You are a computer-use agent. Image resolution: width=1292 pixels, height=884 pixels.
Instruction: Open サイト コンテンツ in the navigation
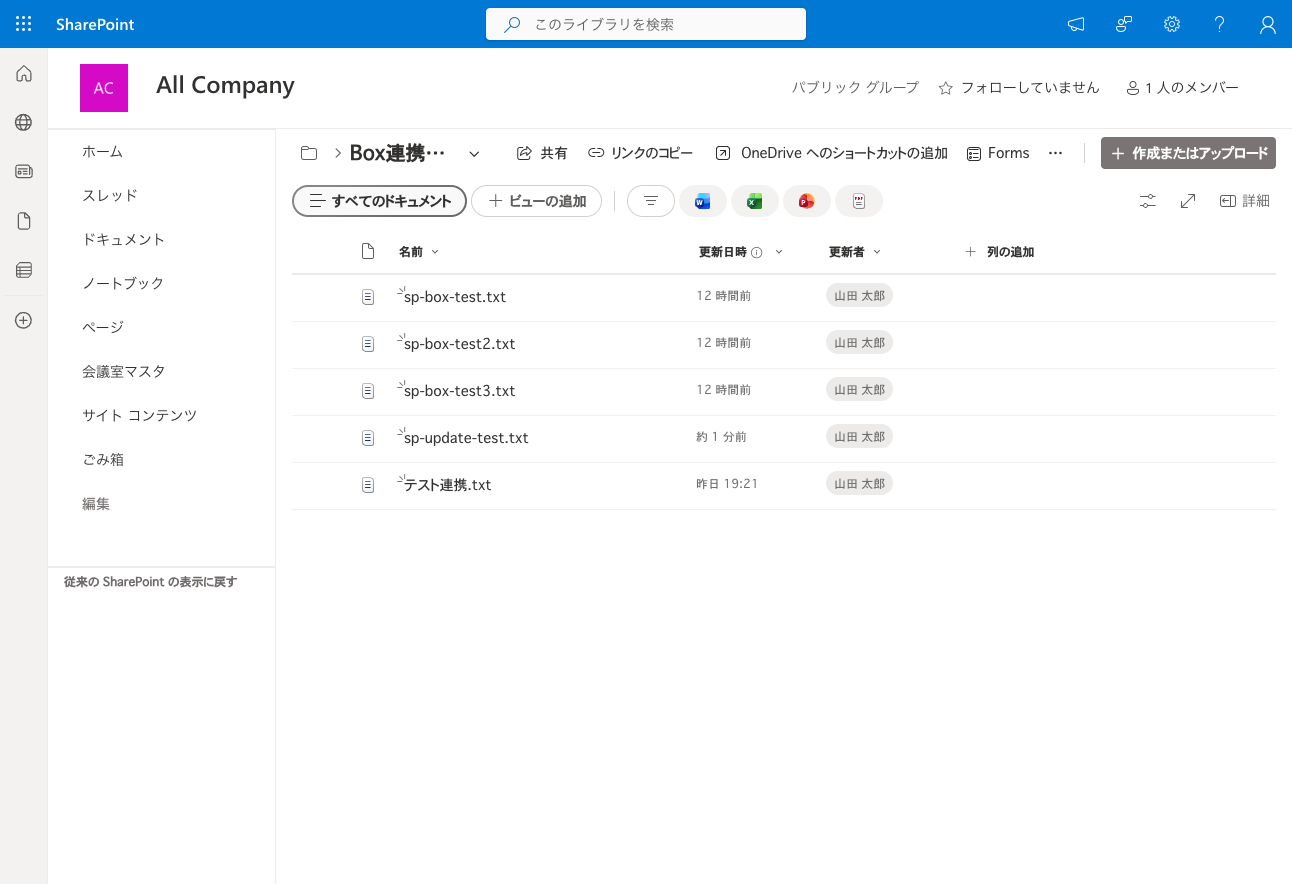tap(140, 415)
